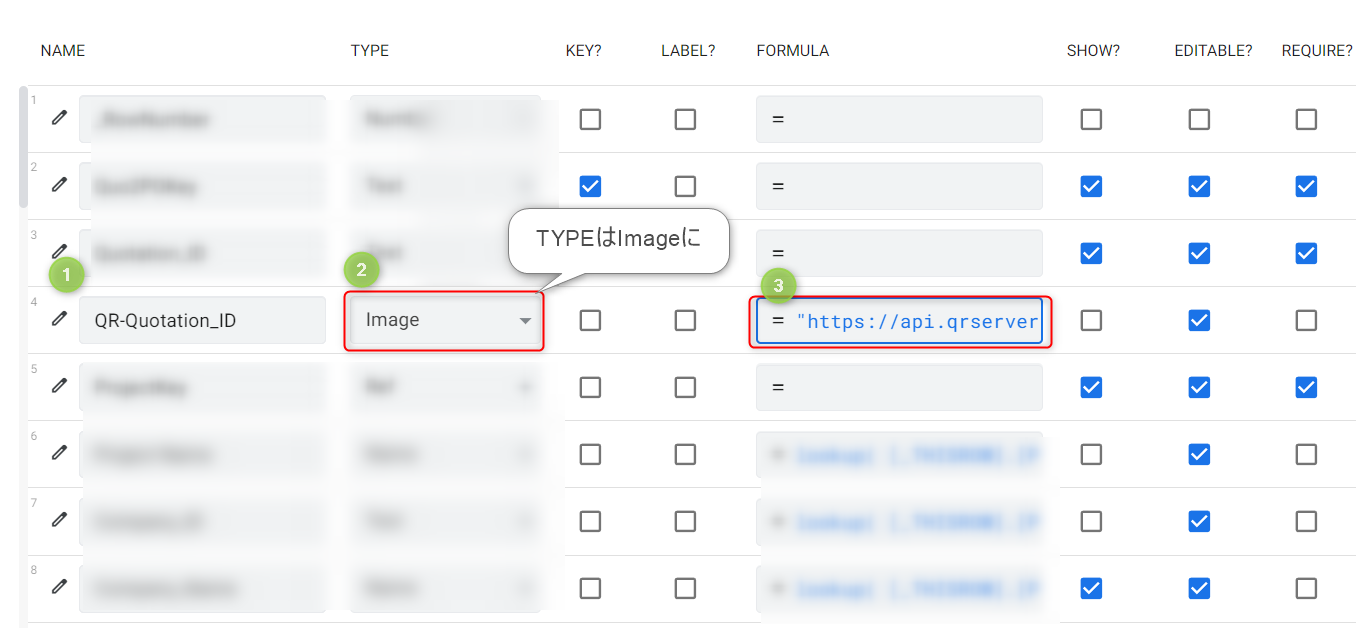This screenshot has width=1356, height=628.
Task: Click the row 5 pencil edit icon
Action: click(59, 386)
